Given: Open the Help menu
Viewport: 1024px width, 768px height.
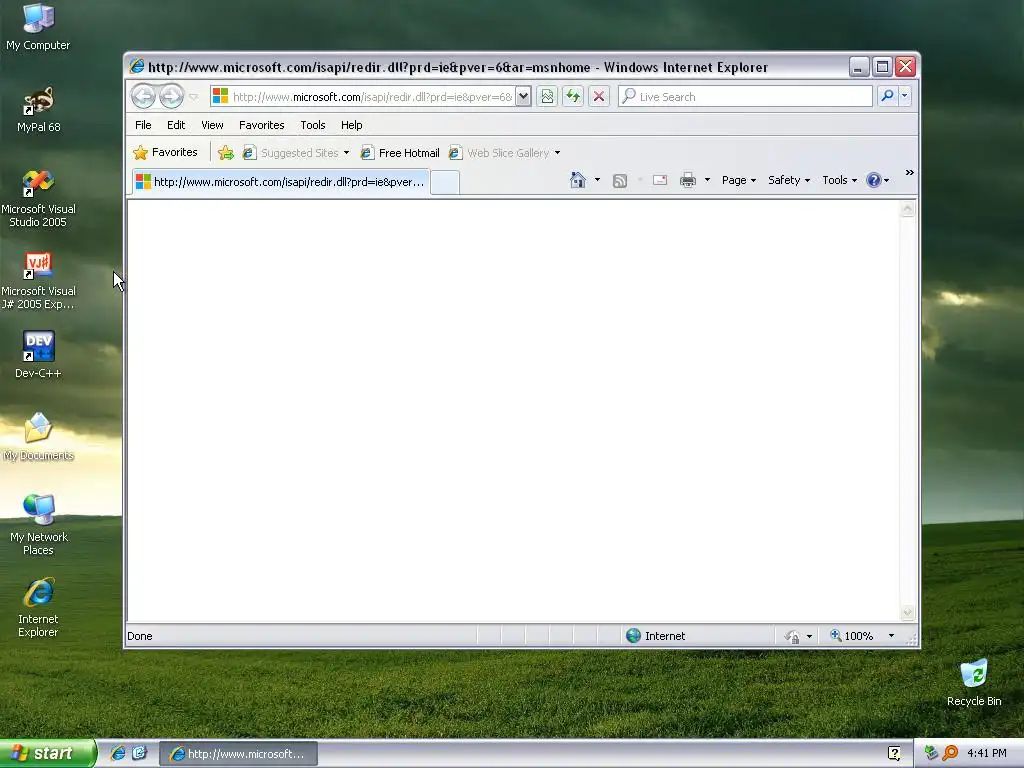Looking at the screenshot, I should click(351, 125).
